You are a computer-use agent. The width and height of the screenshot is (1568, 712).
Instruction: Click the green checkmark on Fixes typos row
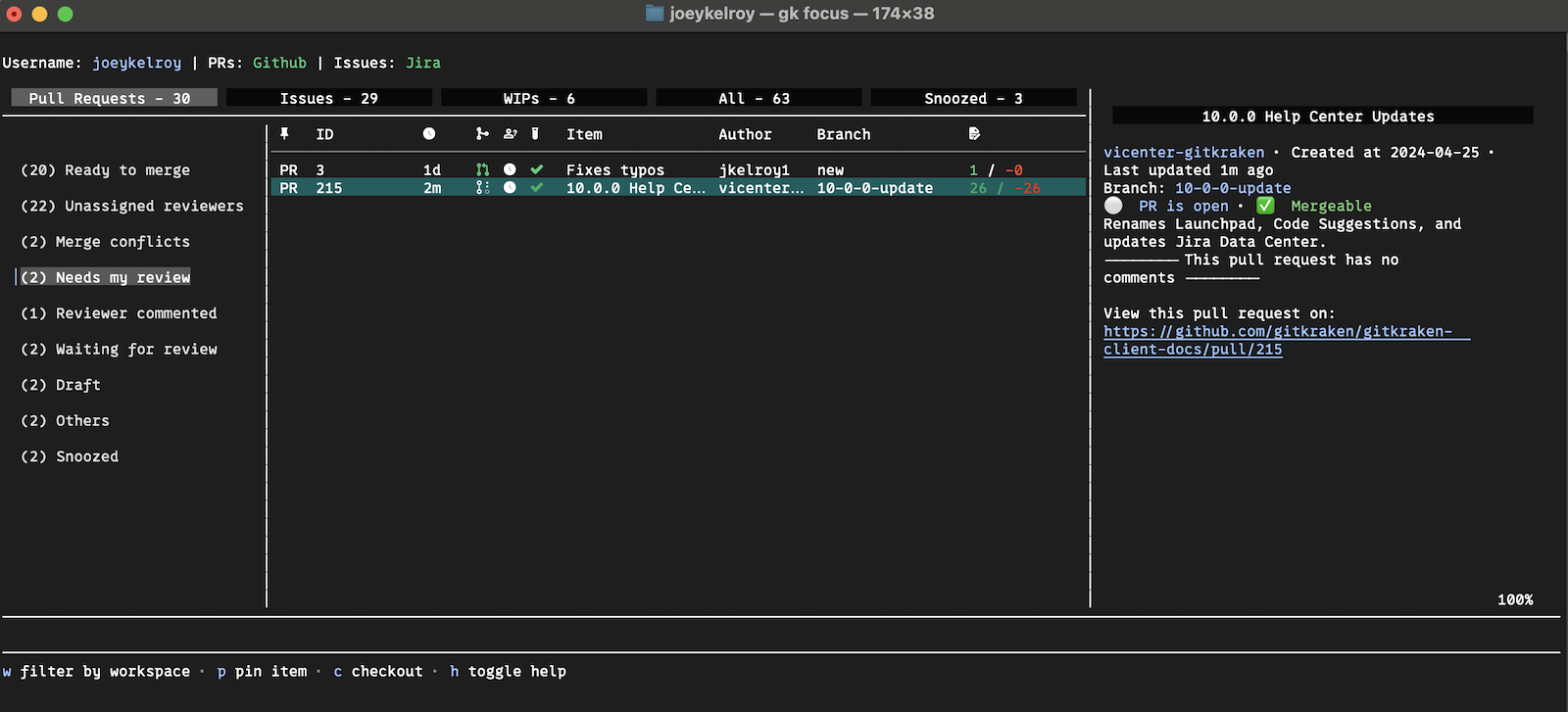[537, 169]
